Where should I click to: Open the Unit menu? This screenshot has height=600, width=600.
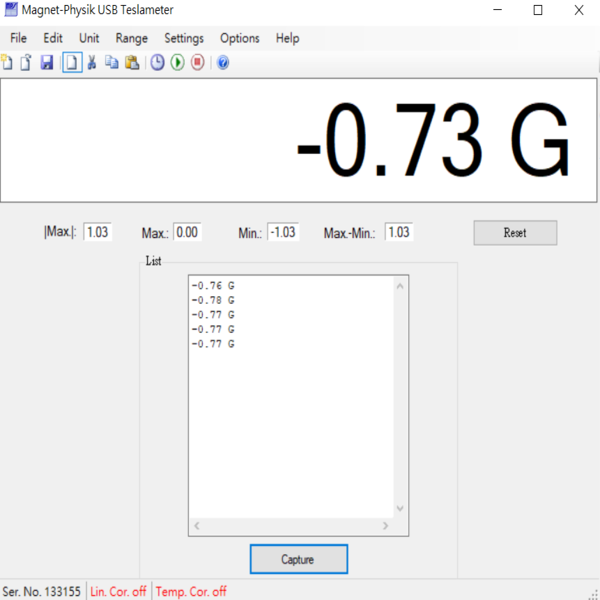89,38
